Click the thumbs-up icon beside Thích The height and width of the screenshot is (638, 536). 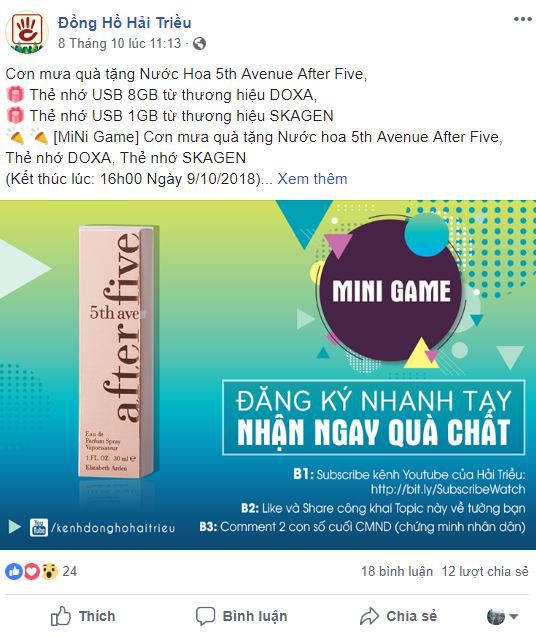[x=61, y=616]
